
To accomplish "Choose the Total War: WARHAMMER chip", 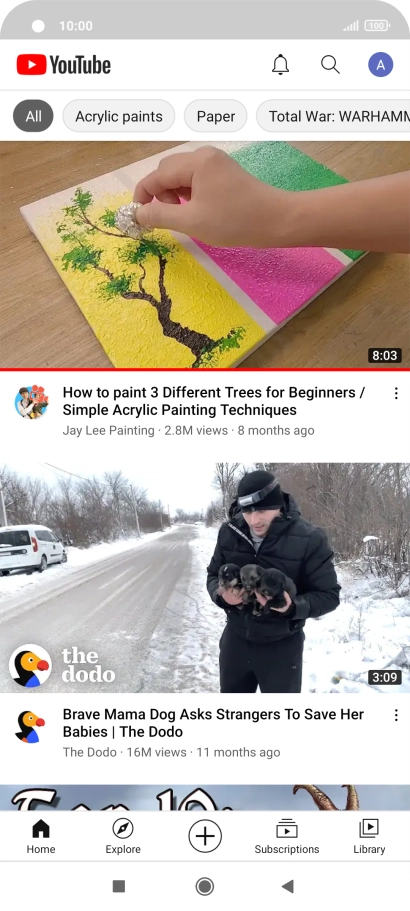I will 333,116.
